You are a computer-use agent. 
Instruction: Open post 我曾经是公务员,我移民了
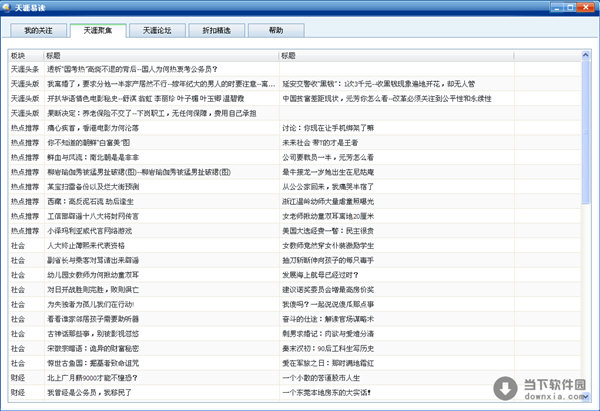(89, 393)
